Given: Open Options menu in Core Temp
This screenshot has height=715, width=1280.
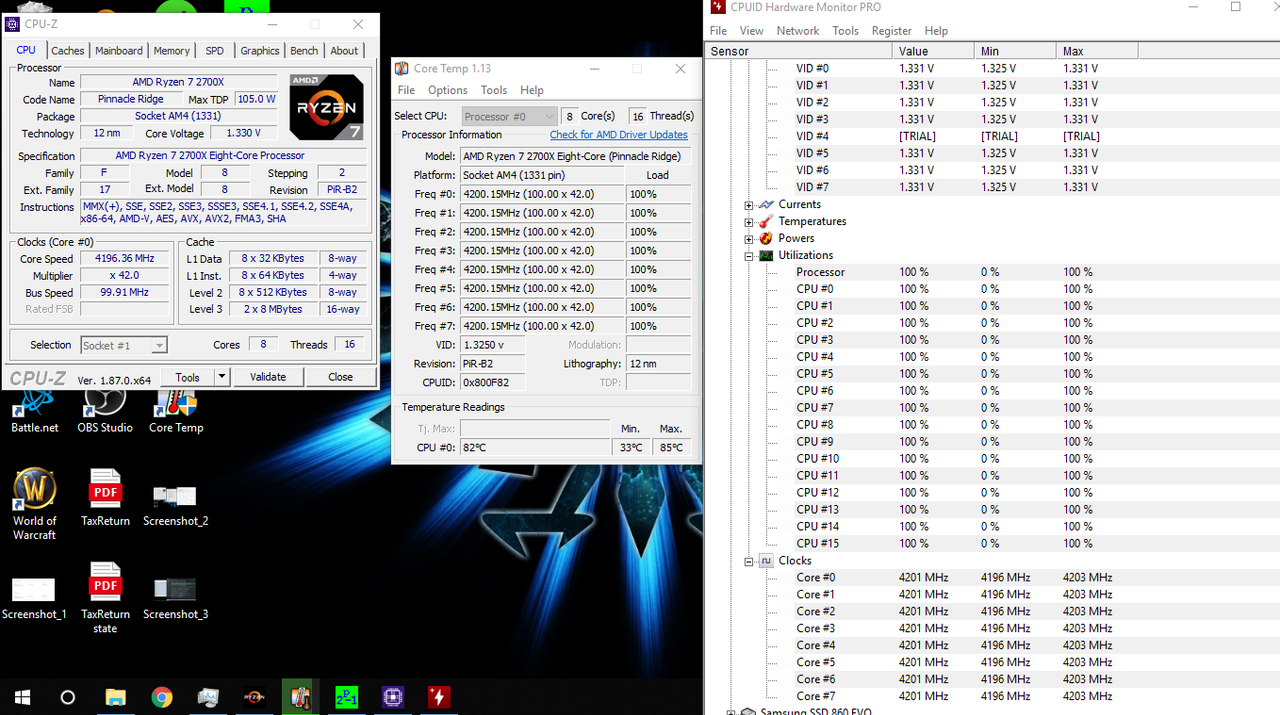Looking at the screenshot, I should point(448,90).
